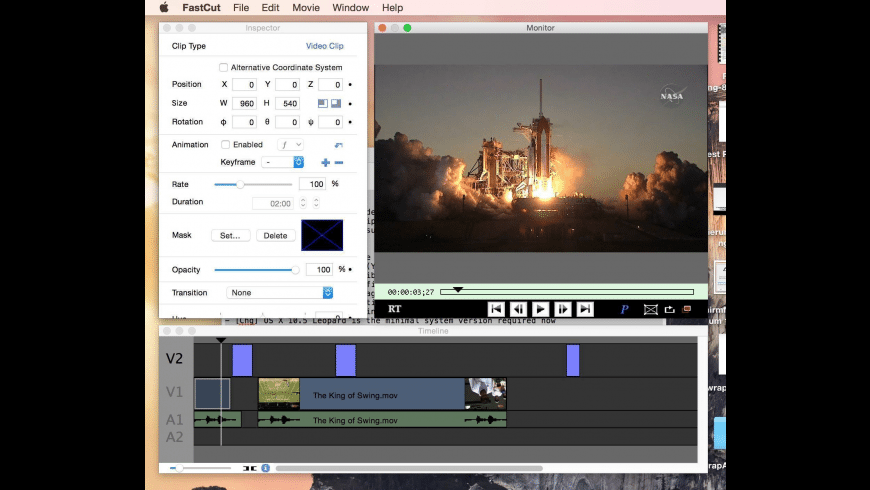
Task: Jump to end of clip in Monitor
Action: pyautogui.click(x=585, y=309)
